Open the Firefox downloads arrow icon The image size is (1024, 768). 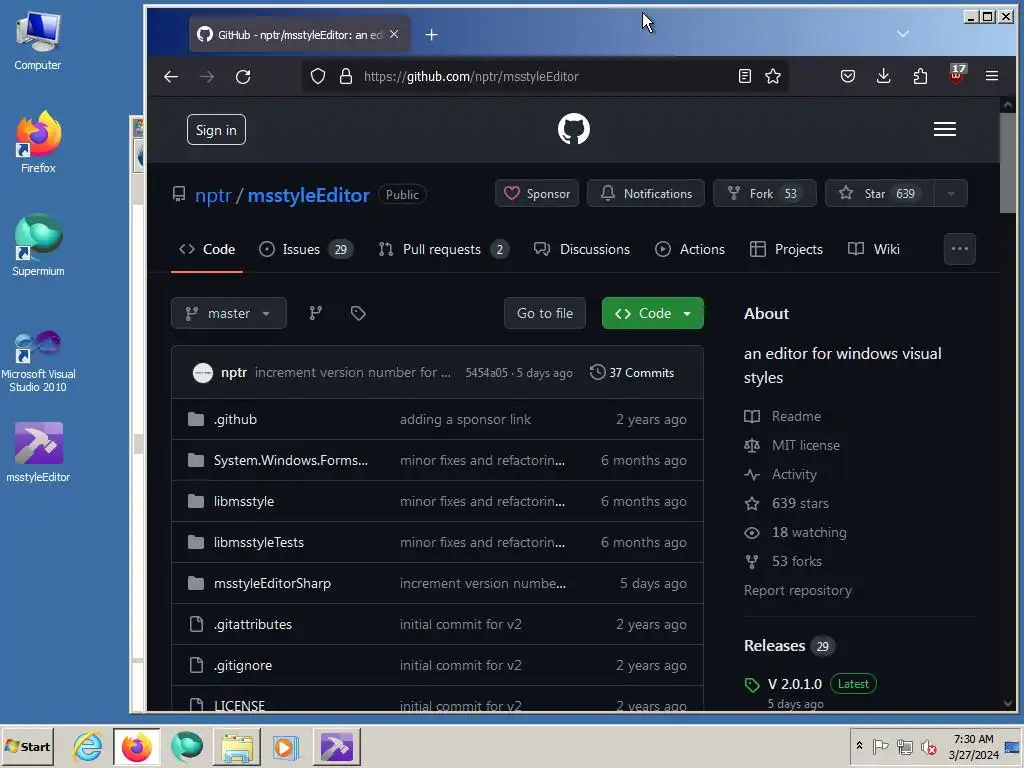[x=884, y=76]
